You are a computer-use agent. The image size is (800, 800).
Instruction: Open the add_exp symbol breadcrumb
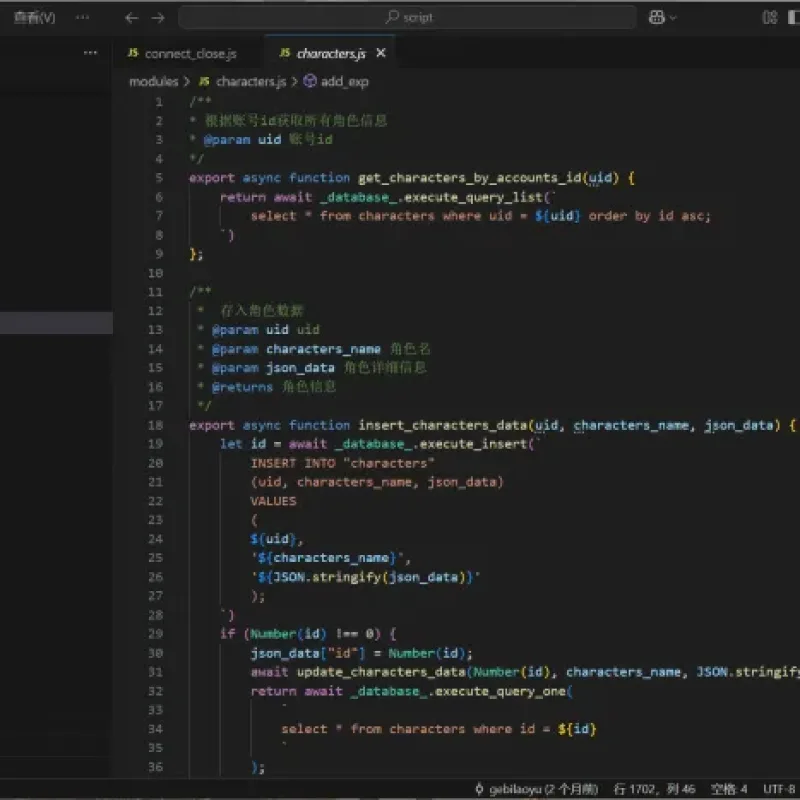click(336, 82)
